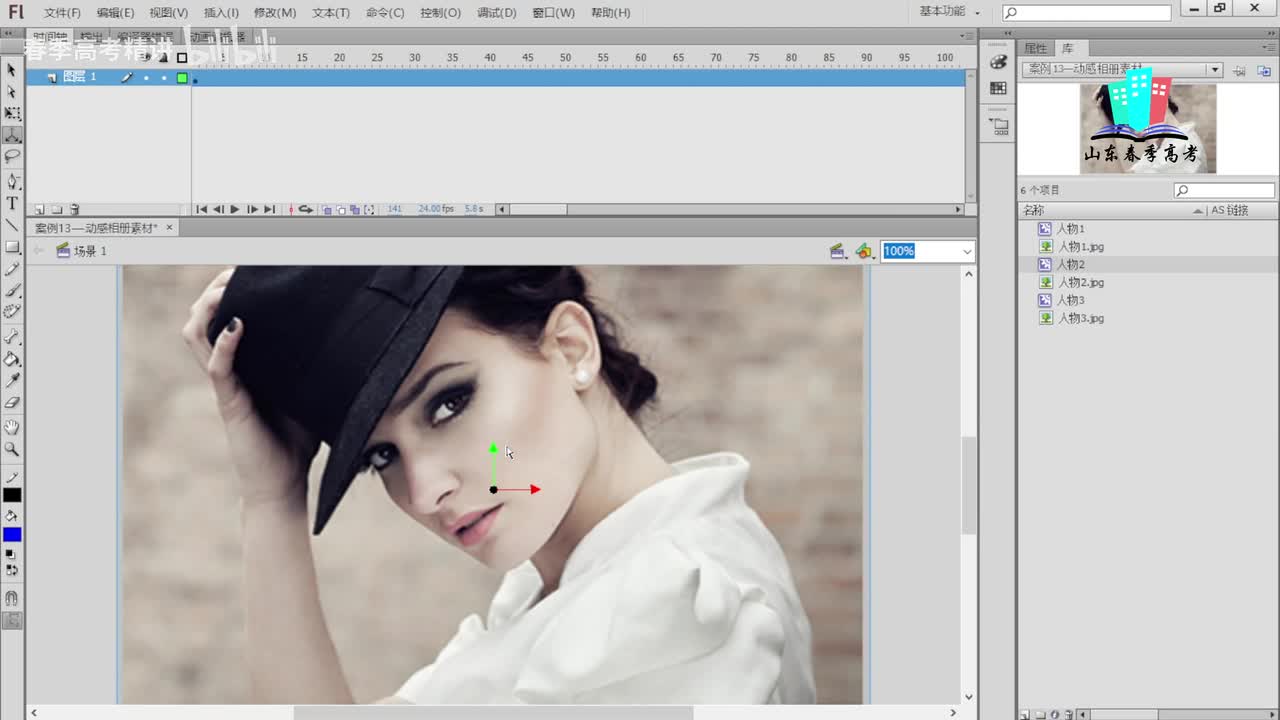
Task: Choose the Pencil tool
Action: click(12, 269)
